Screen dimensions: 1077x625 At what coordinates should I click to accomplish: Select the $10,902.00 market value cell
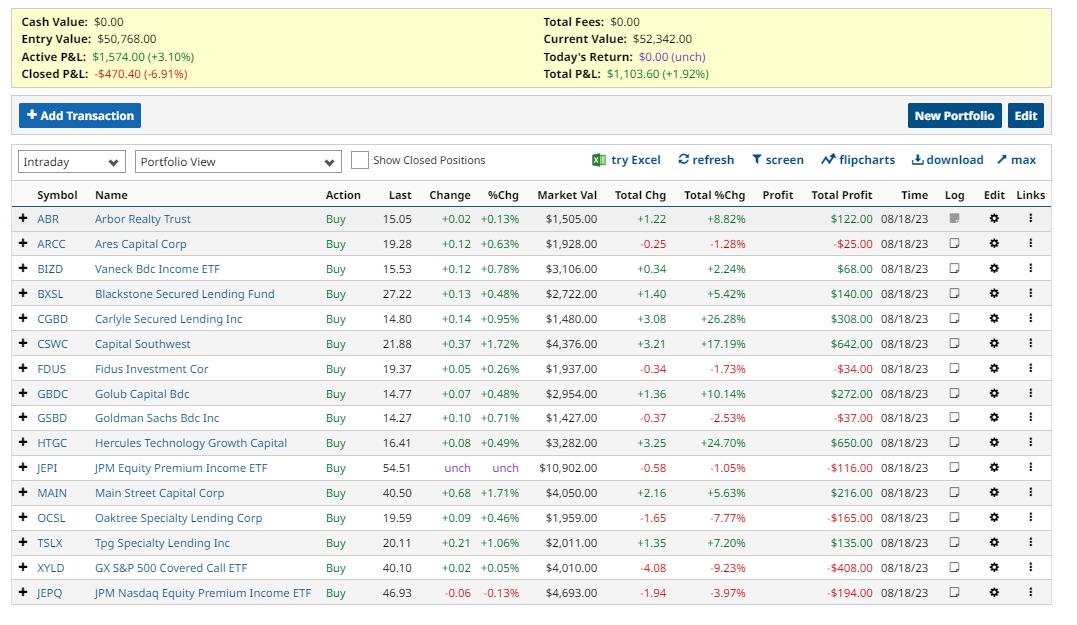pos(568,468)
